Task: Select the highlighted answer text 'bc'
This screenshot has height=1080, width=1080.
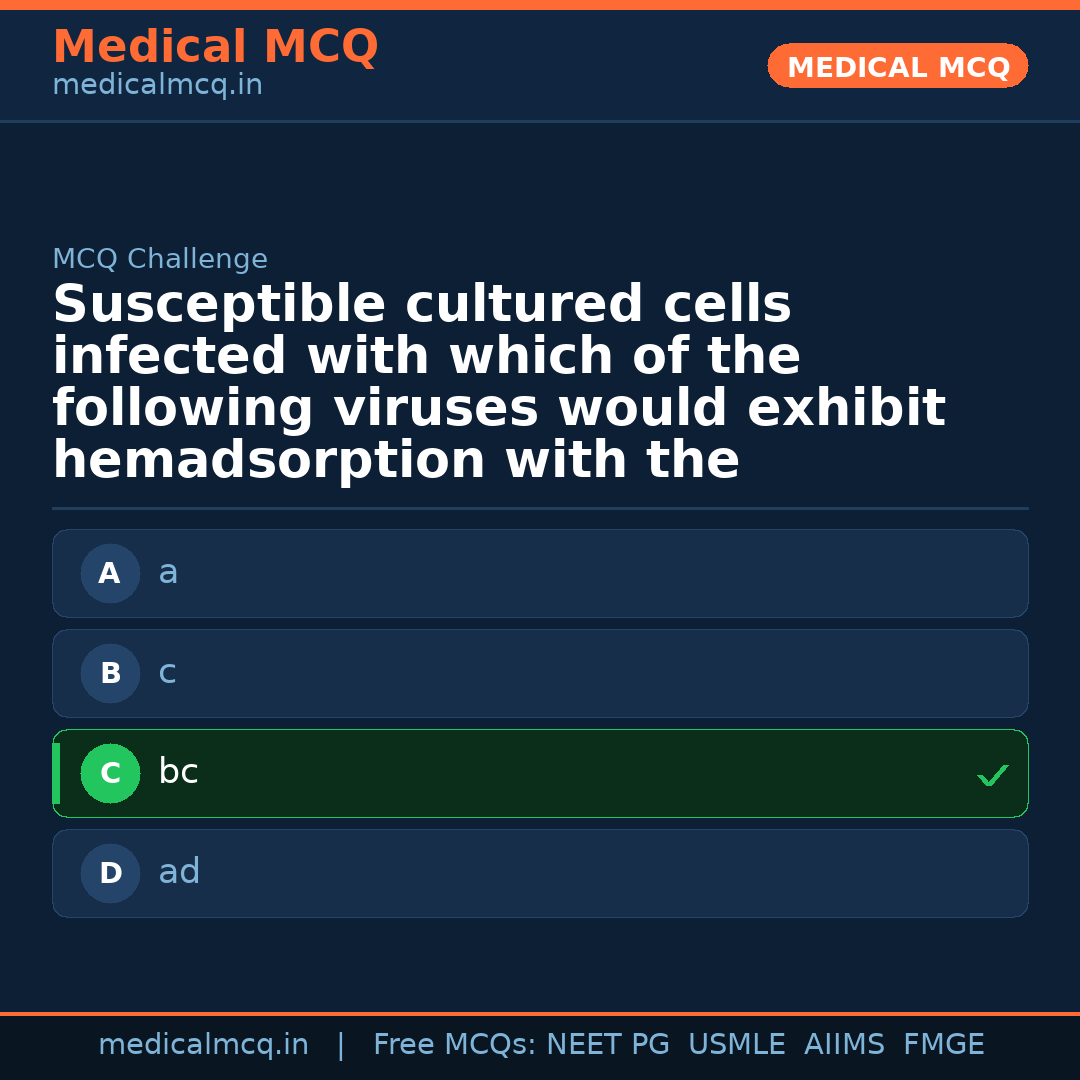Action: coord(178,772)
